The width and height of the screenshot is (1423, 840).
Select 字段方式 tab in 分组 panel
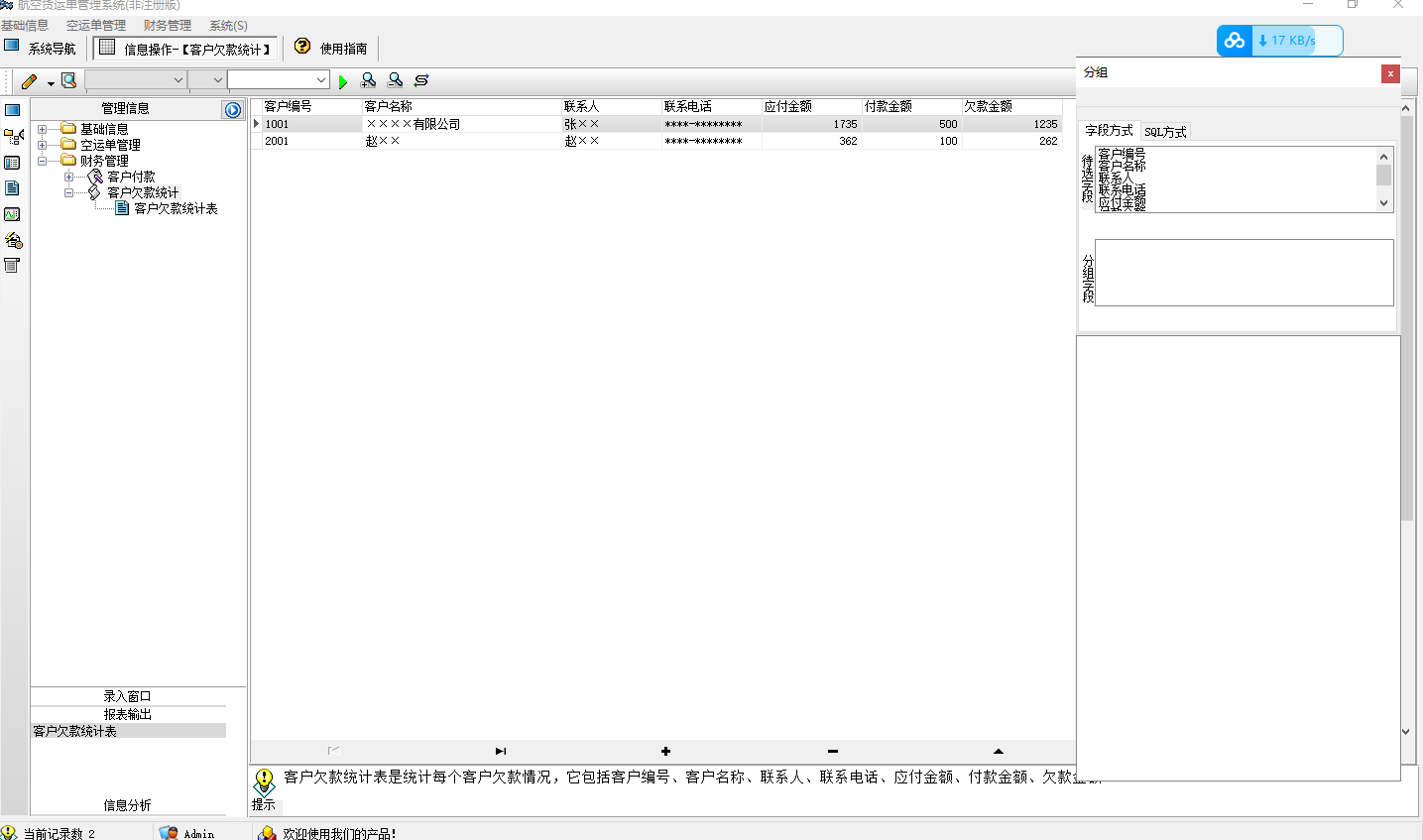click(1109, 131)
